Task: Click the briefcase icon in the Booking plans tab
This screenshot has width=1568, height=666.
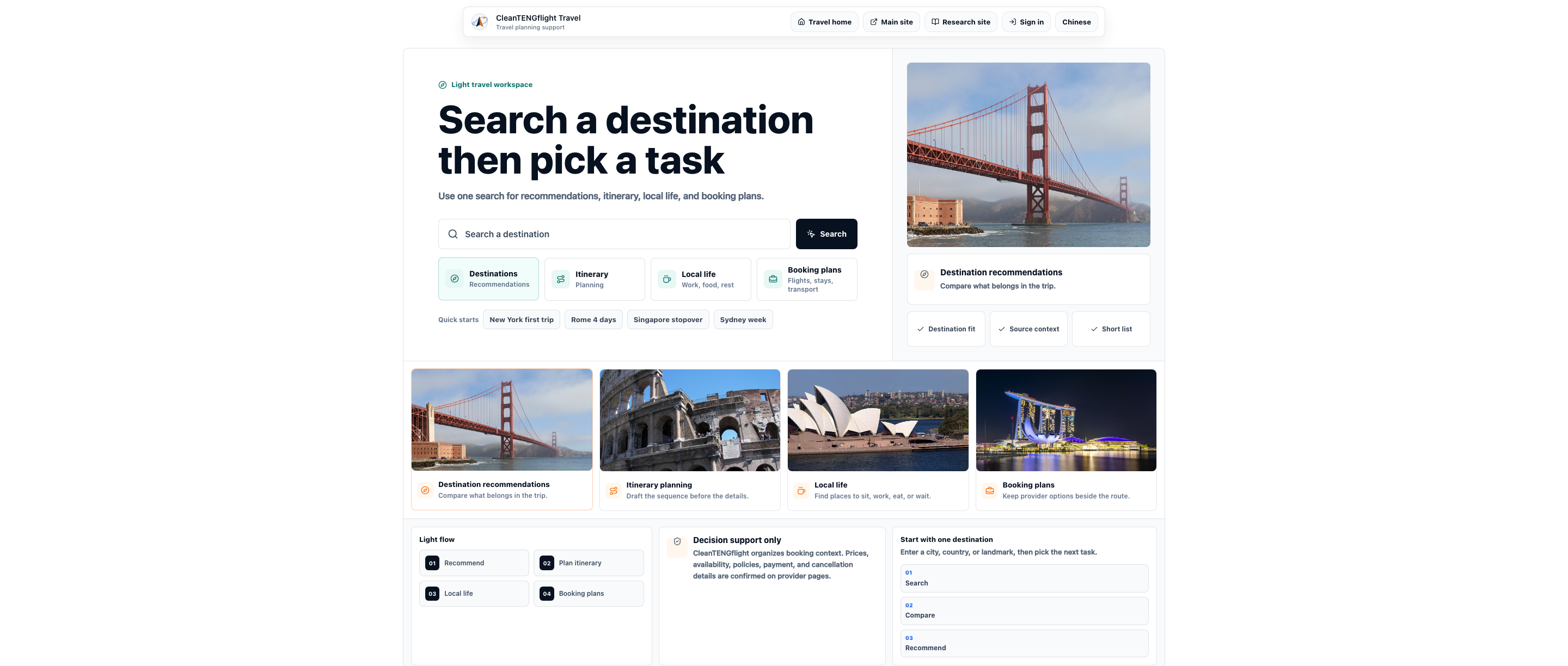Action: point(773,279)
